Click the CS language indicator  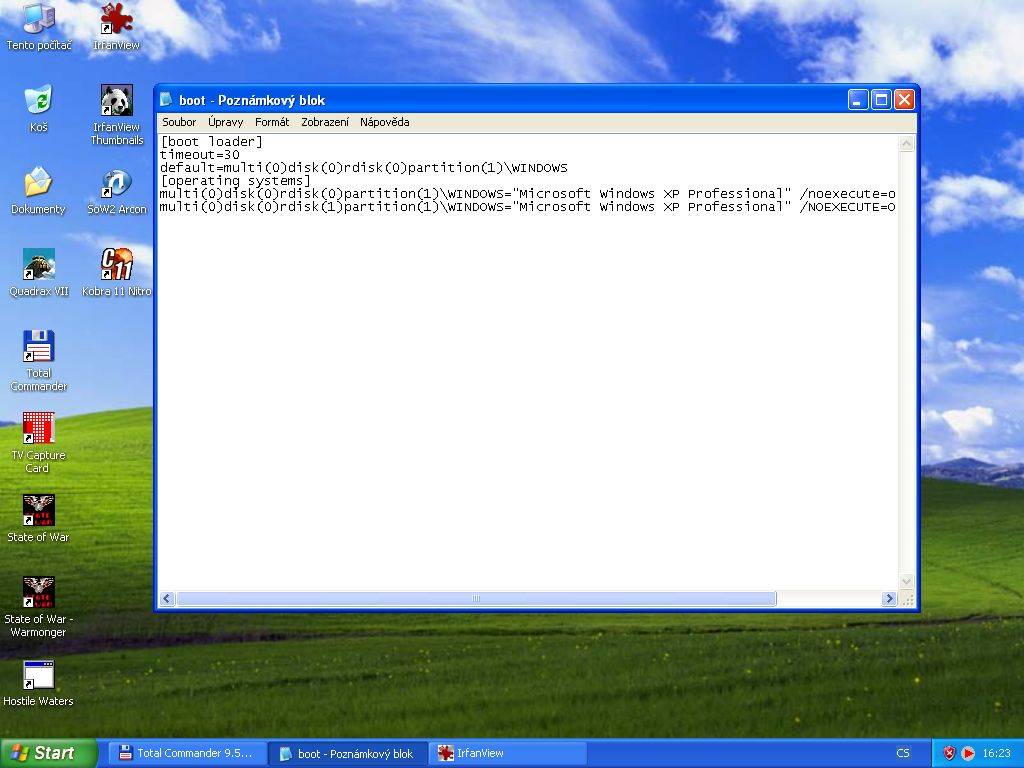click(x=903, y=753)
